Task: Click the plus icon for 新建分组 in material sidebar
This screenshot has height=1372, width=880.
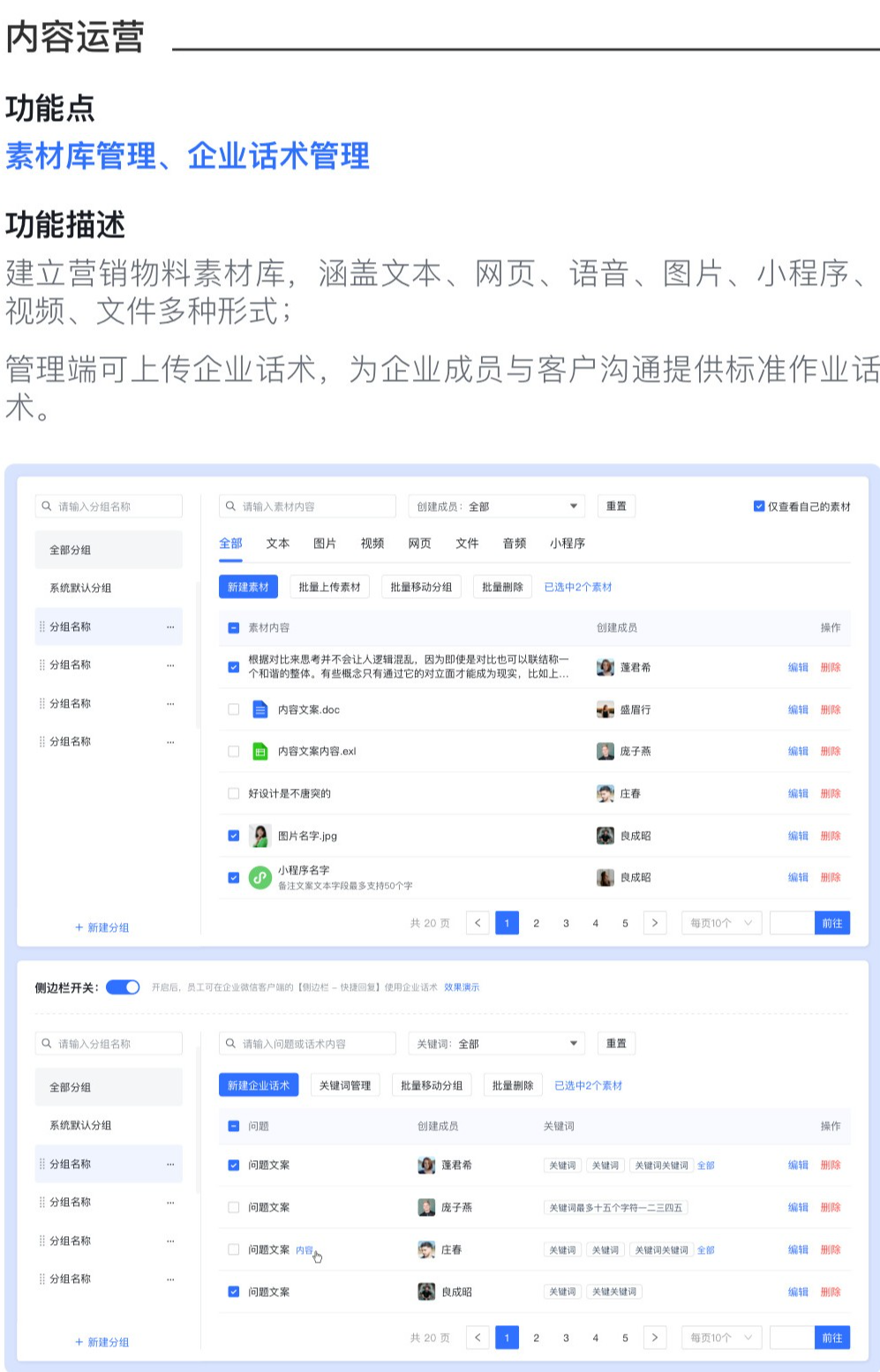Action: 79,927
